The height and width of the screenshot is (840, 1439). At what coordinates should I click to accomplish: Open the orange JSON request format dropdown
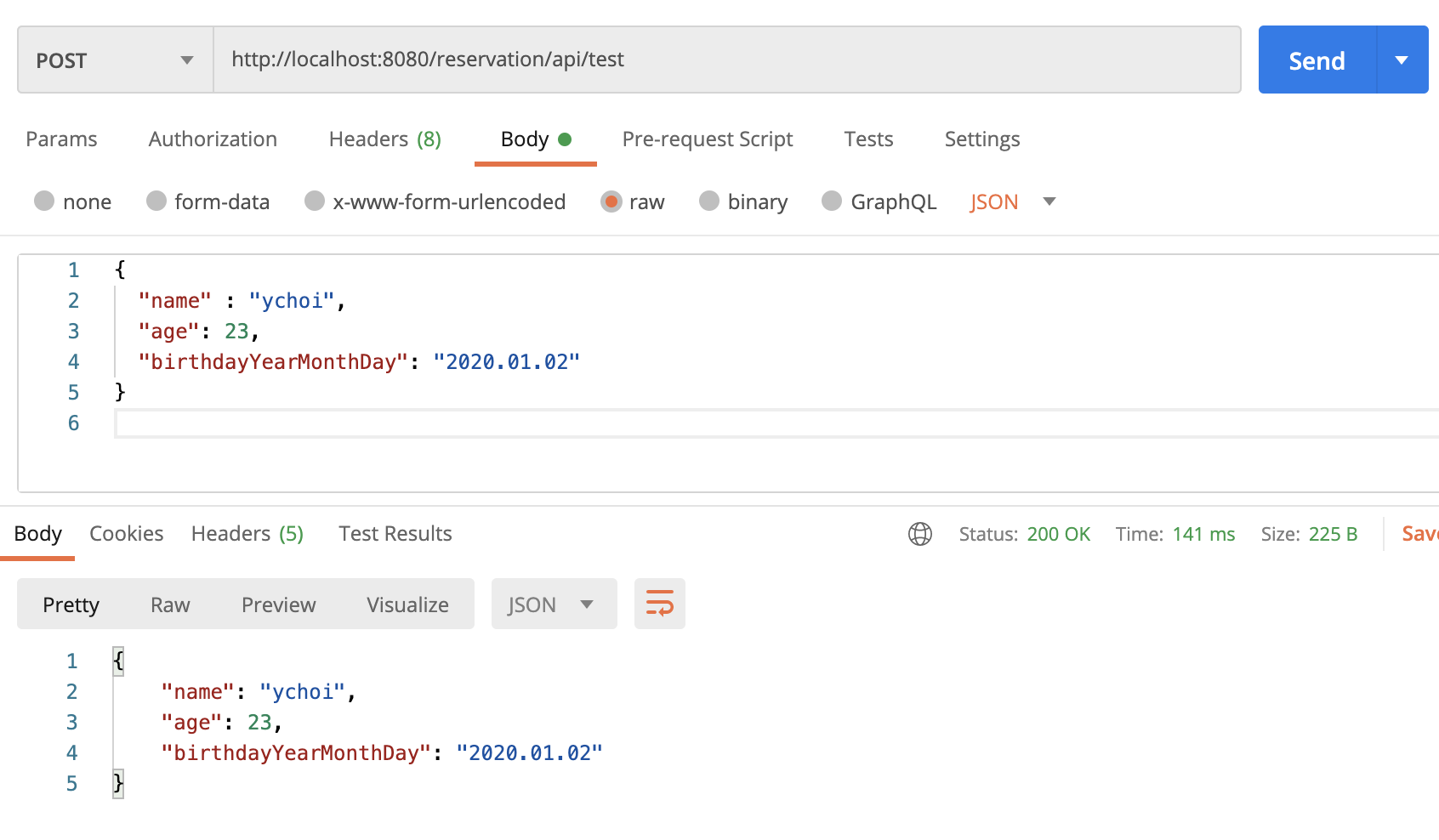[1013, 201]
